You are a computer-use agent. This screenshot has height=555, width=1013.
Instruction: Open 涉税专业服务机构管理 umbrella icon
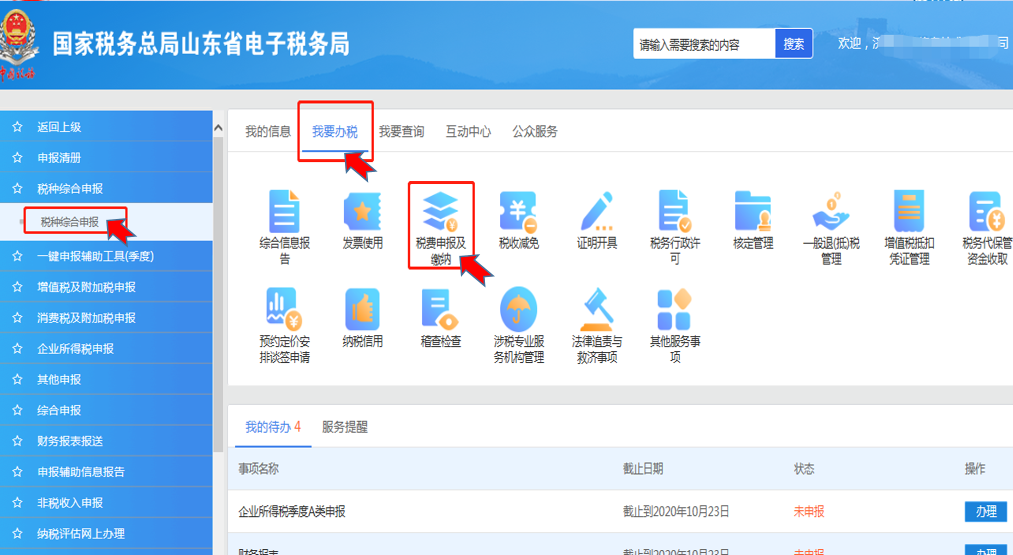(x=518, y=309)
